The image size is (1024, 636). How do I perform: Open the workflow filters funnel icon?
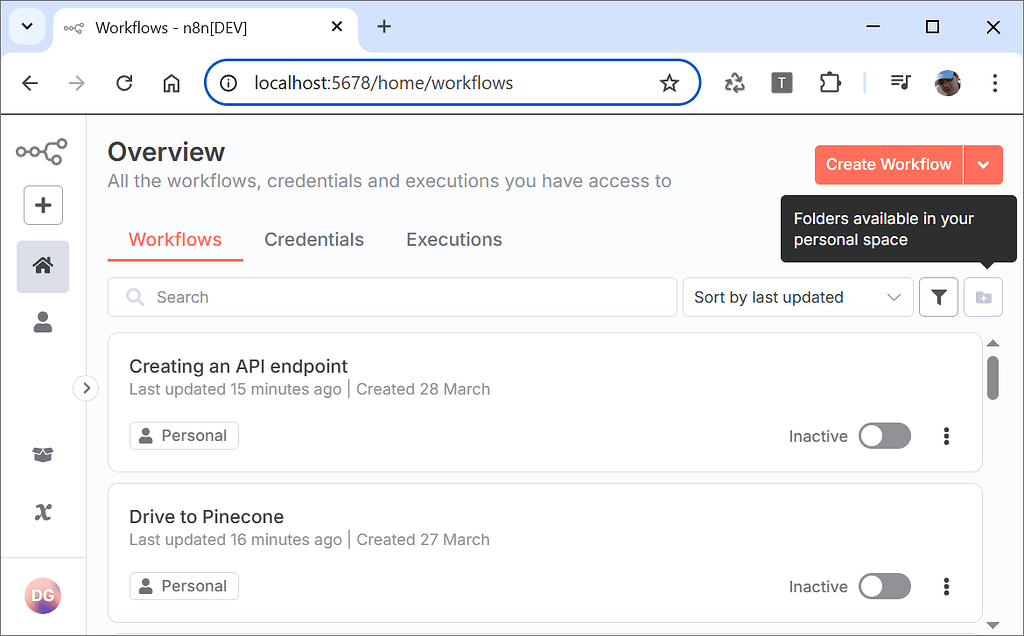tap(938, 297)
